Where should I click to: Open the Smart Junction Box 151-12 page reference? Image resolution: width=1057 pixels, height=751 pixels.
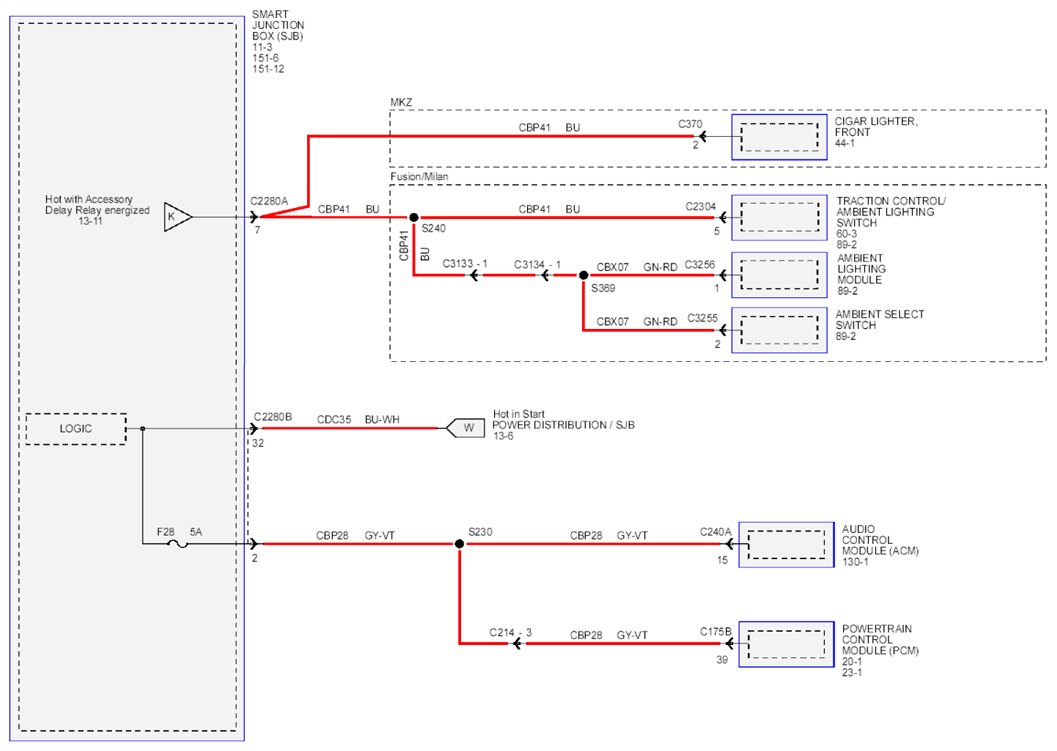(268, 69)
